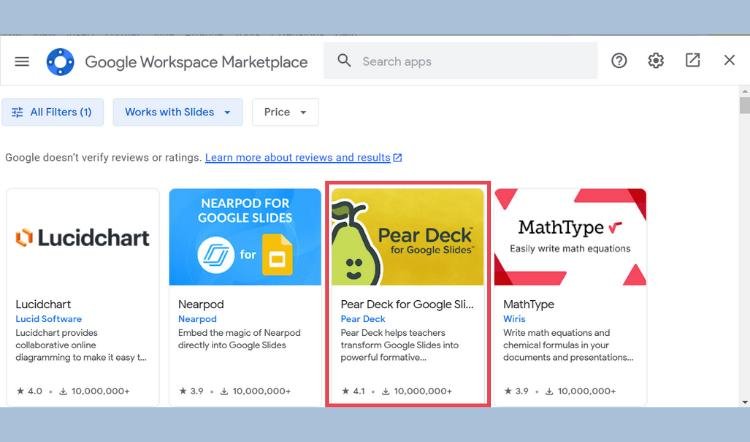
Task: Click the Lucidchart app title
Action: pyautogui.click(x=43, y=304)
